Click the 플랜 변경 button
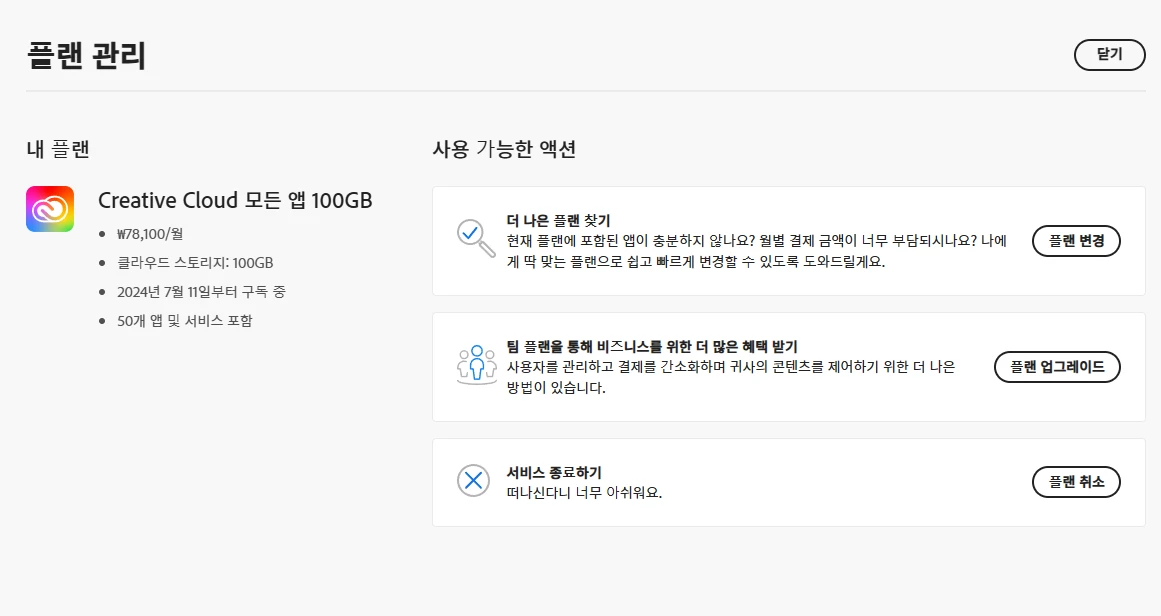The image size is (1161, 616). (1076, 241)
